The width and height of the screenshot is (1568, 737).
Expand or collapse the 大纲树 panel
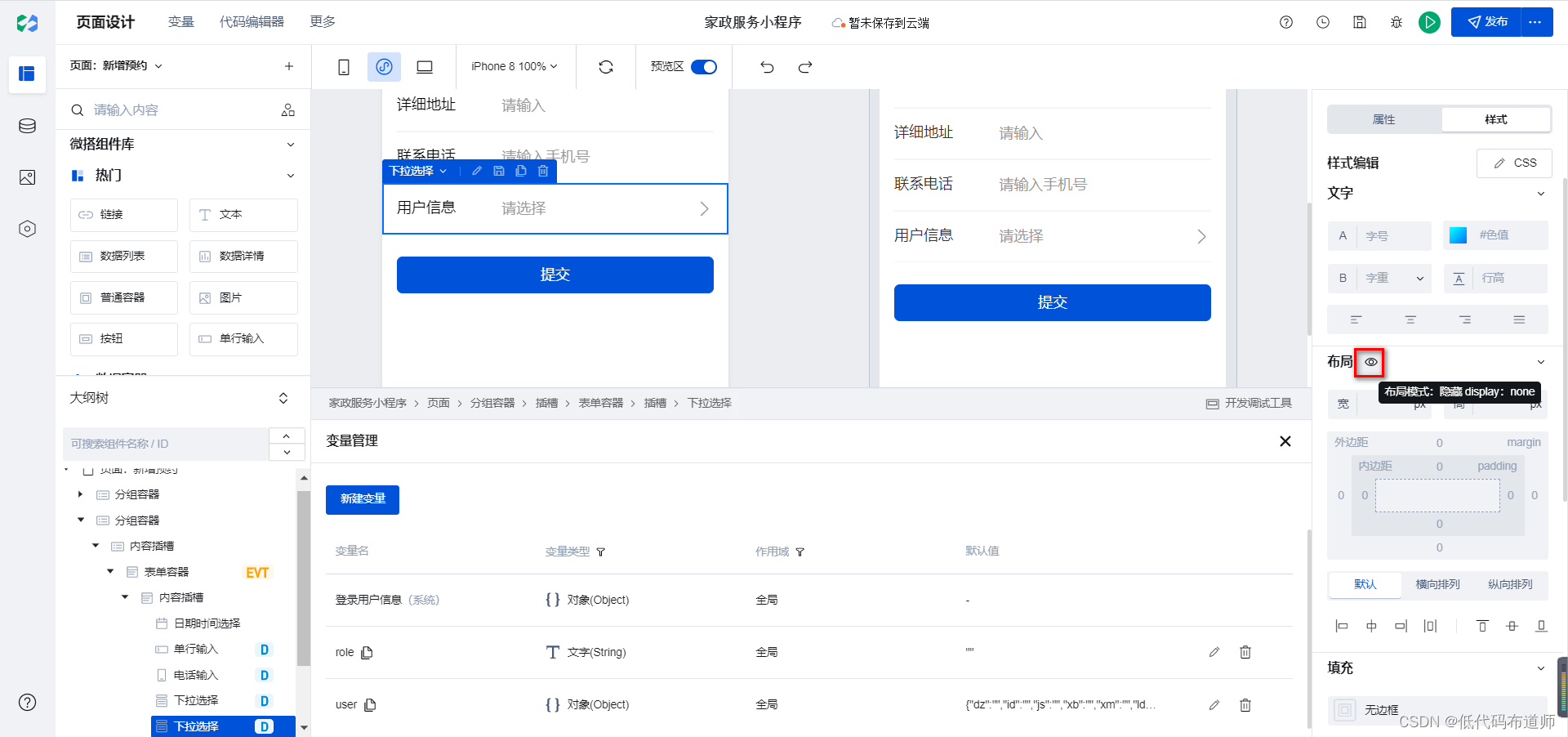283,398
